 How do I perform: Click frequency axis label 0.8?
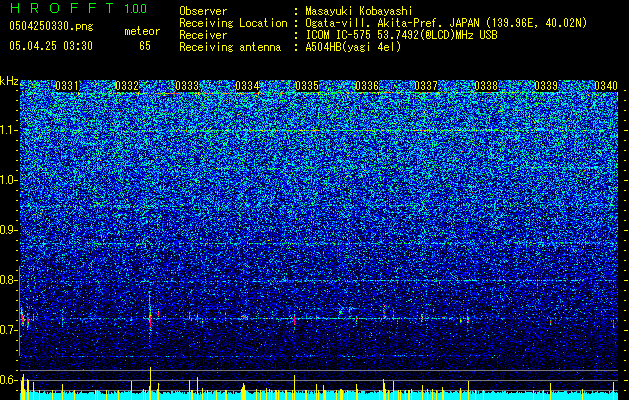(8, 280)
